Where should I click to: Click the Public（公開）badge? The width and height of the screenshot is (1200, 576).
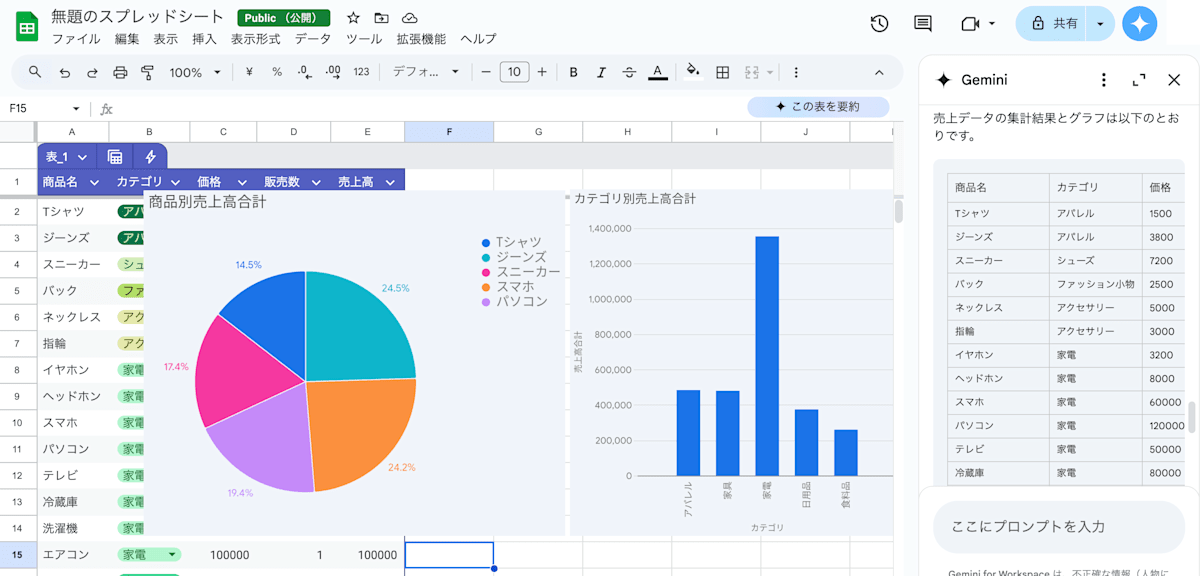tap(284, 18)
